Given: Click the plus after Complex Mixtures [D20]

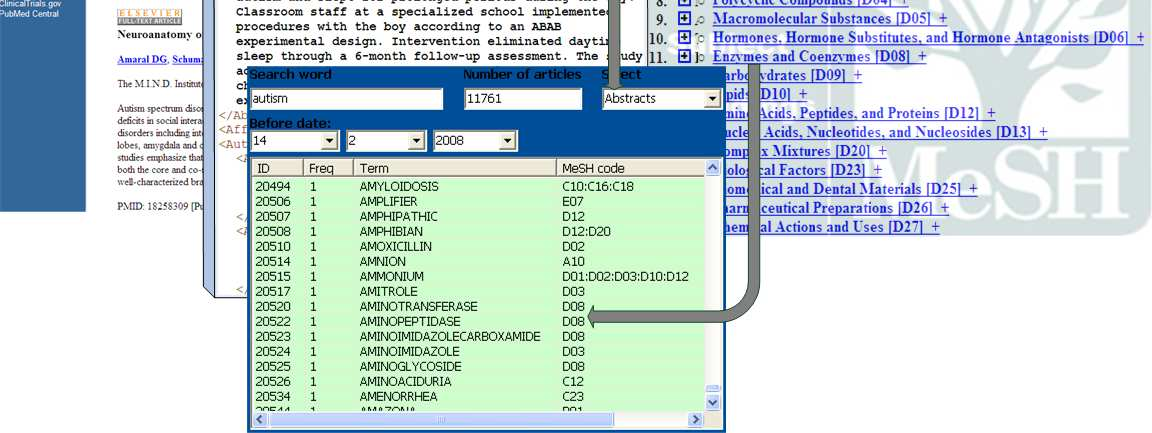Looking at the screenshot, I should (882, 151).
